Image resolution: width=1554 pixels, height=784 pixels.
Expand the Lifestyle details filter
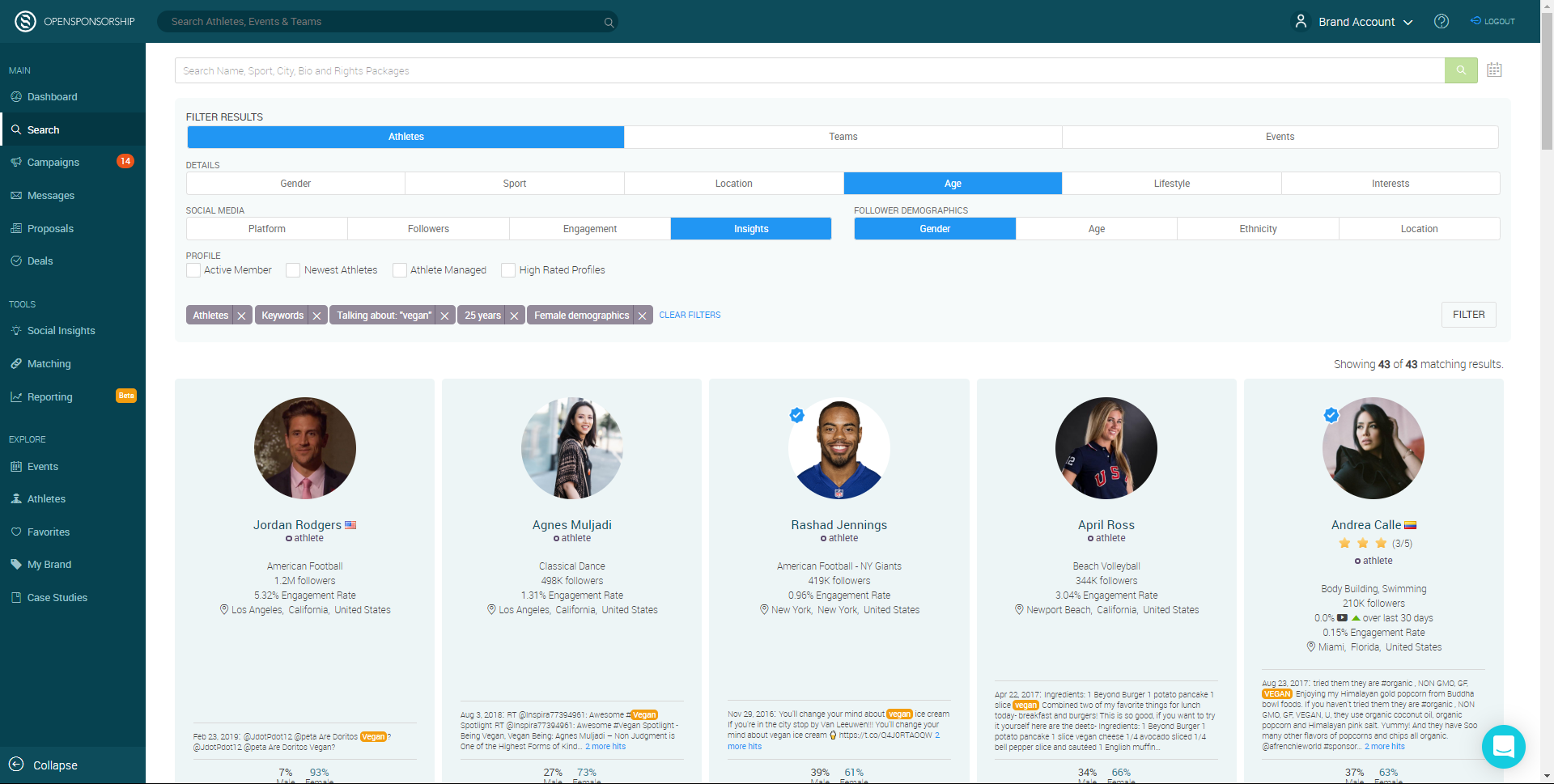(x=1172, y=184)
